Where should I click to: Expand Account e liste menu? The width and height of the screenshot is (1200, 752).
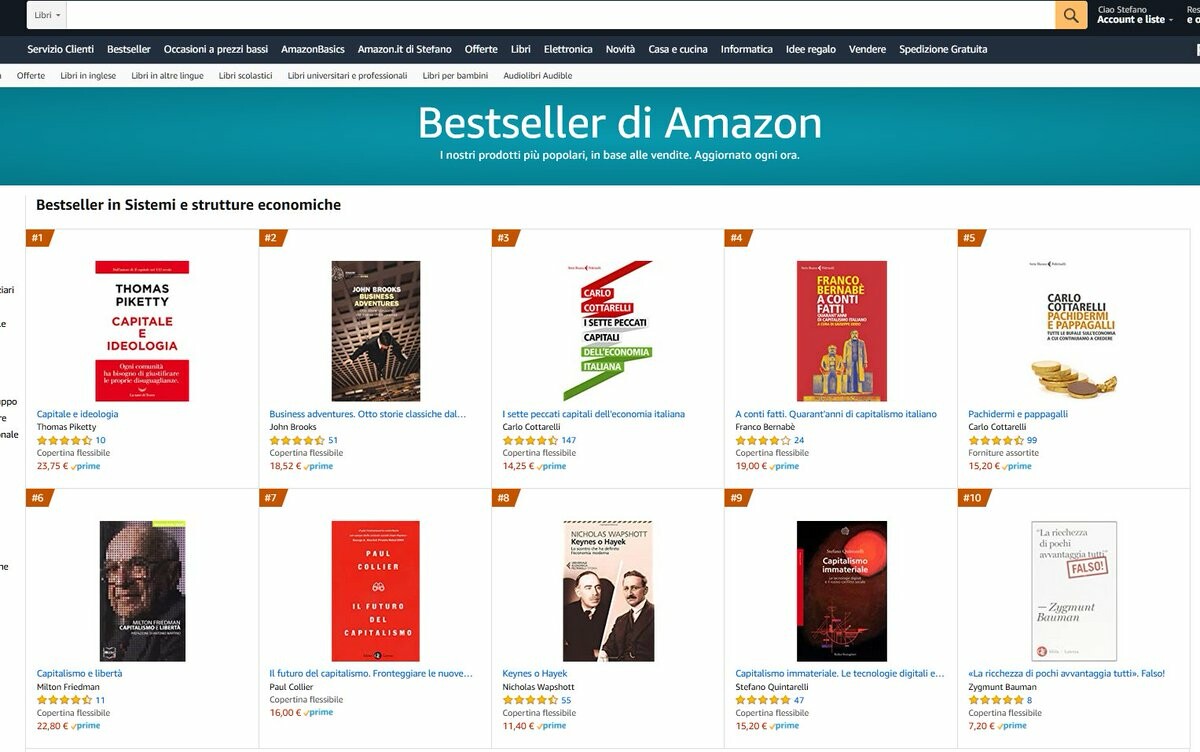1135,20
